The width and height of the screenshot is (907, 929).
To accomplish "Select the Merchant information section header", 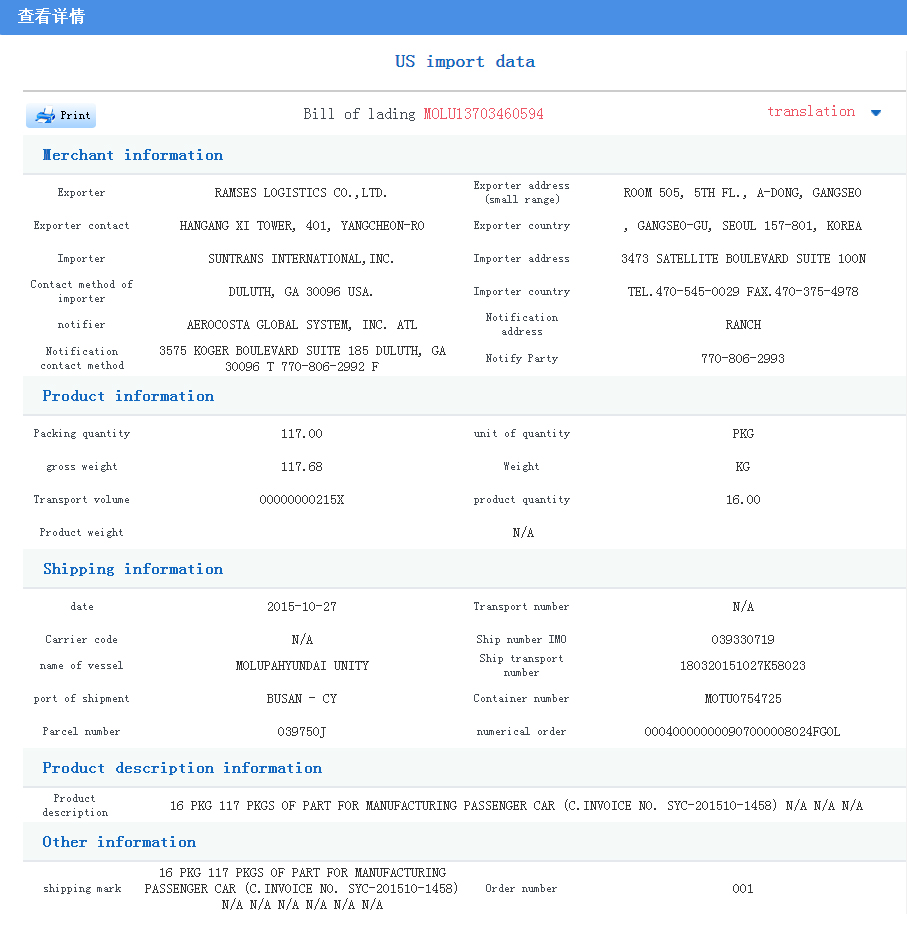I will pyautogui.click(x=132, y=155).
